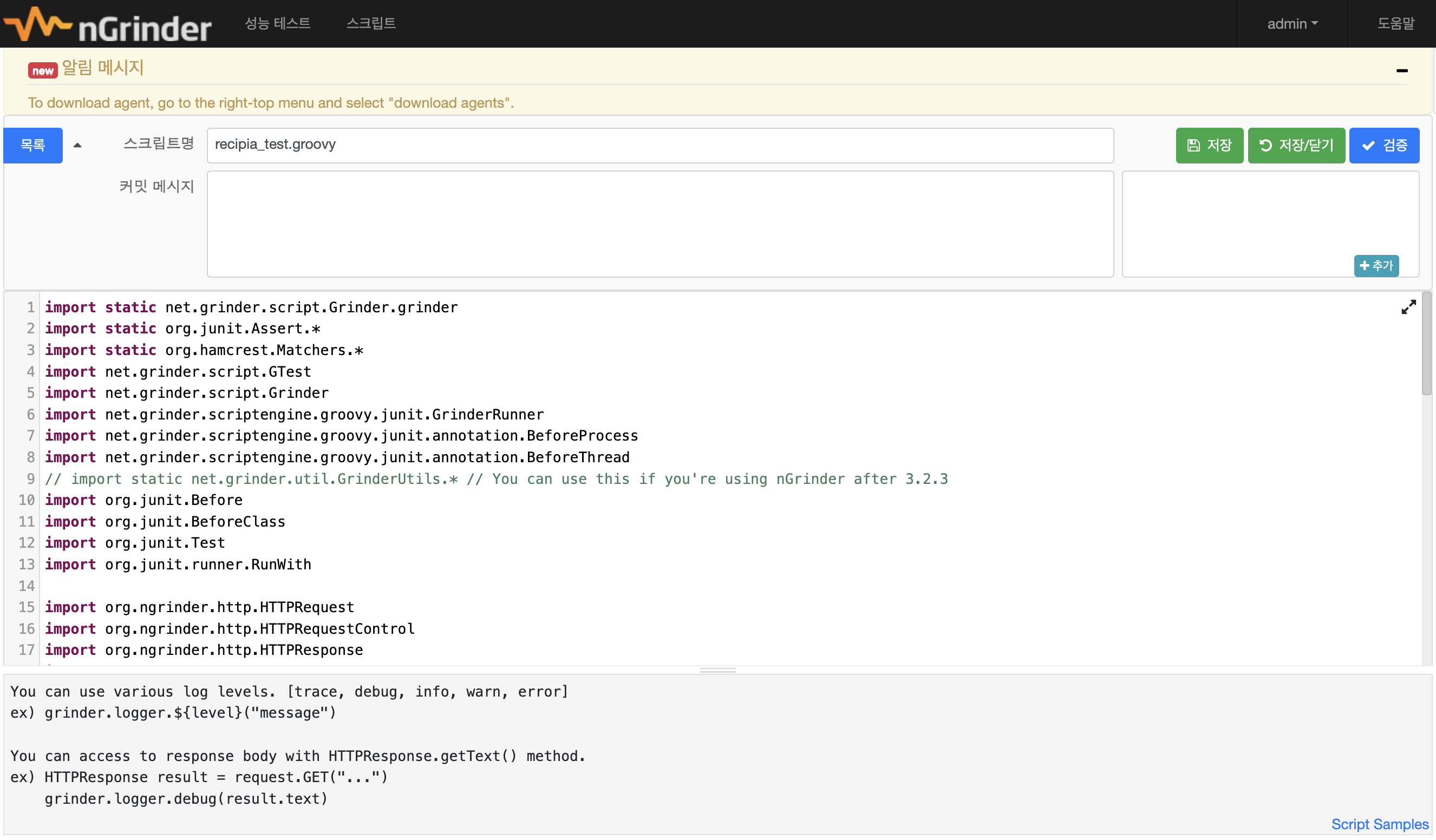Expand the code editor to fullscreen

pos(1408,307)
